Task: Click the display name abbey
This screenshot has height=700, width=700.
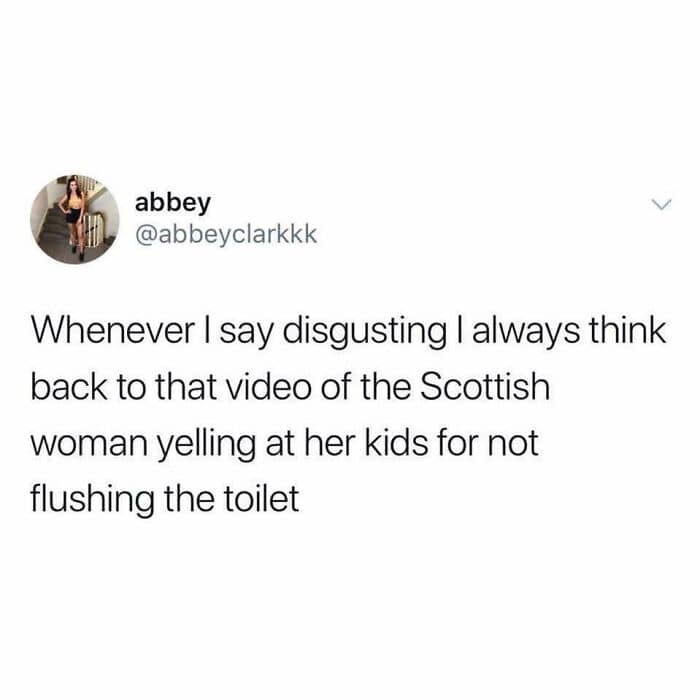Action: 172,203
